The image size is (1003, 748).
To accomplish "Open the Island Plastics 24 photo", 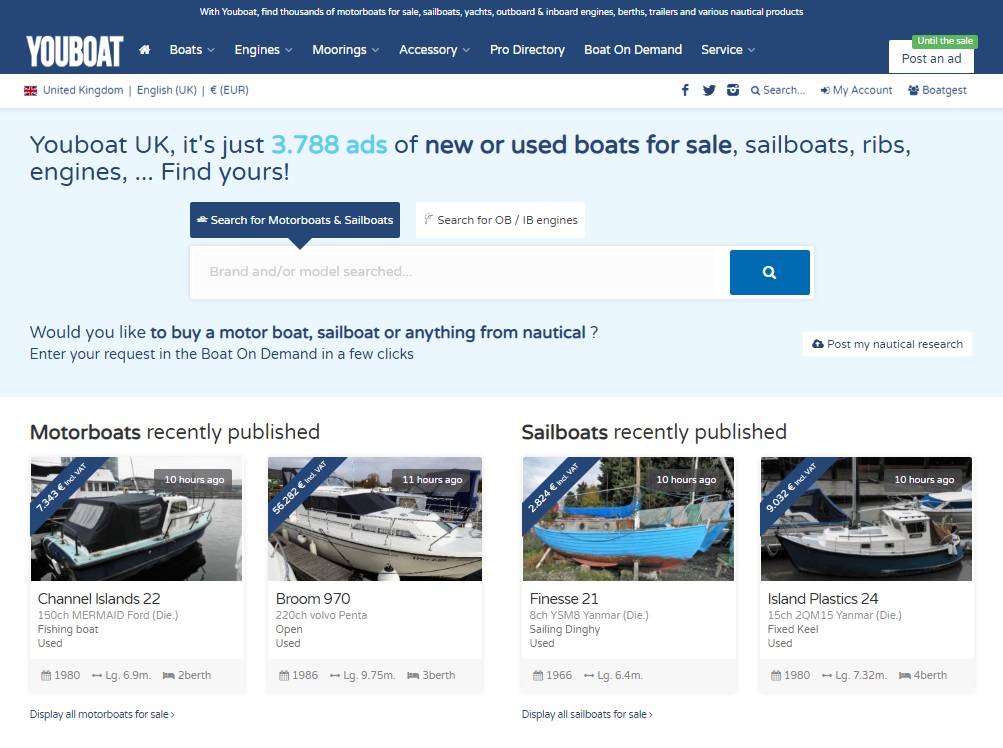I will pos(866,519).
